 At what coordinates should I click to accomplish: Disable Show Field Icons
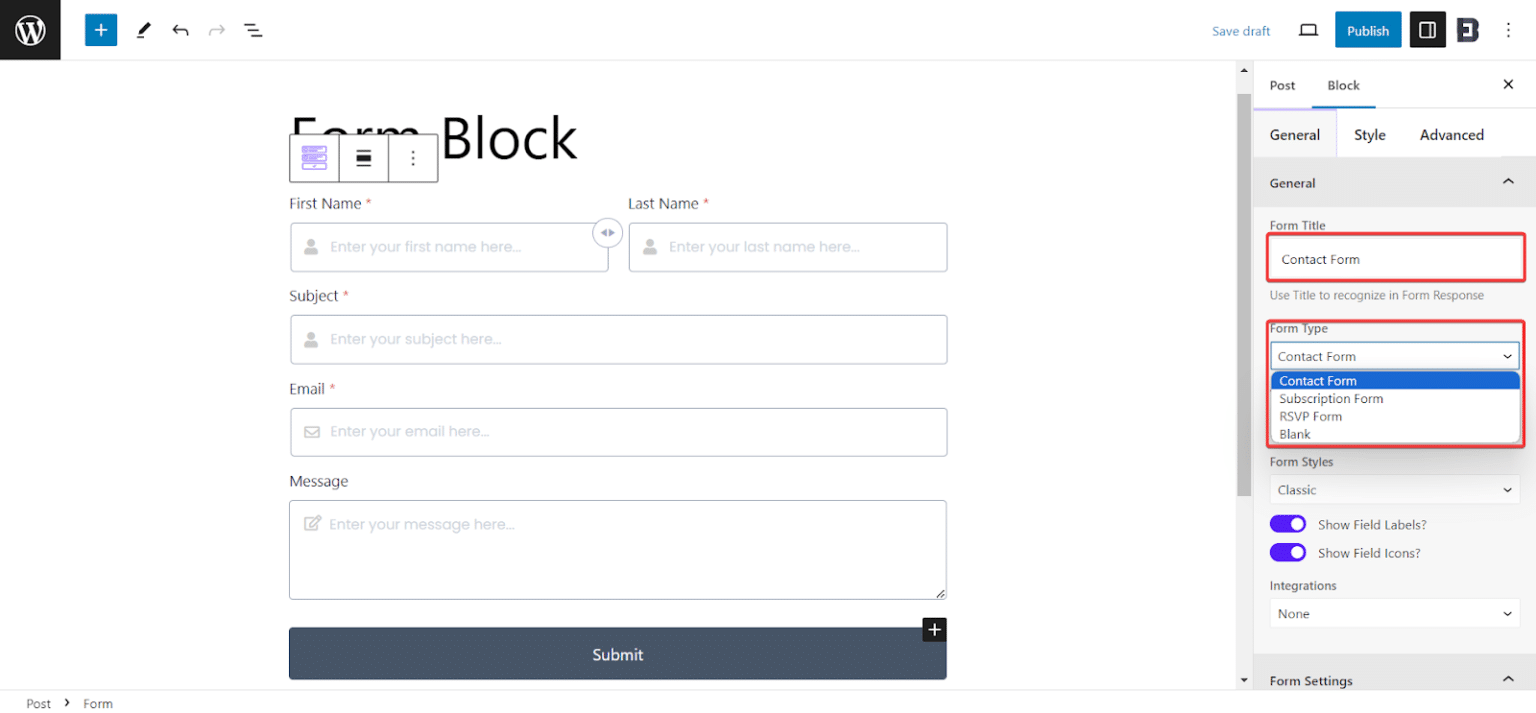point(1288,552)
